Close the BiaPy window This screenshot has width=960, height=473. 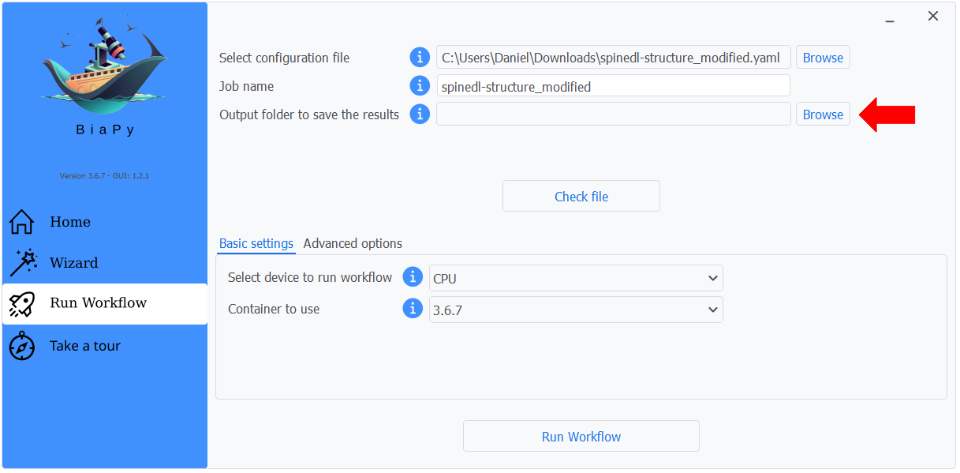pos(933,17)
